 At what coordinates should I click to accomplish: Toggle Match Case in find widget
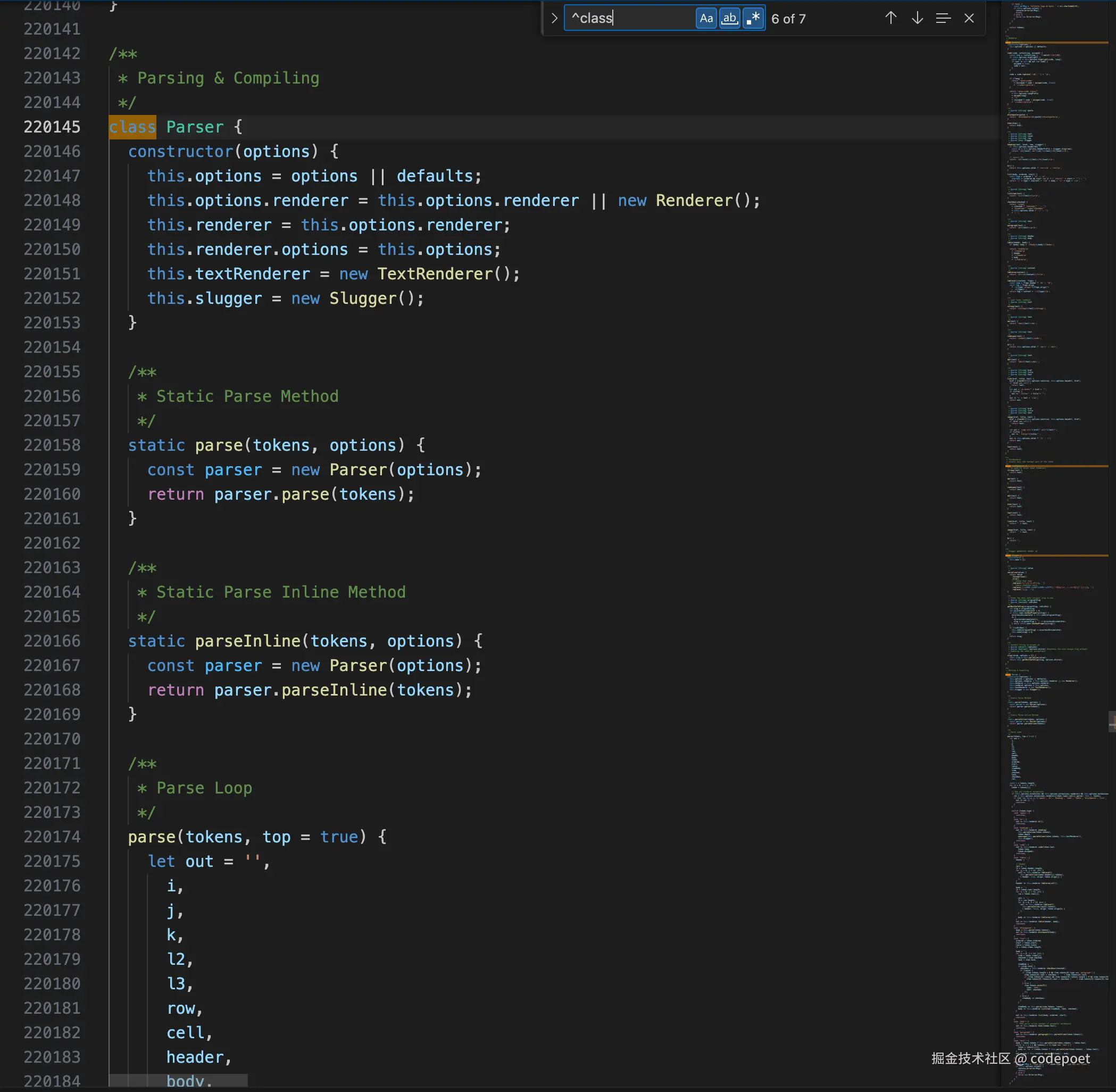point(706,18)
